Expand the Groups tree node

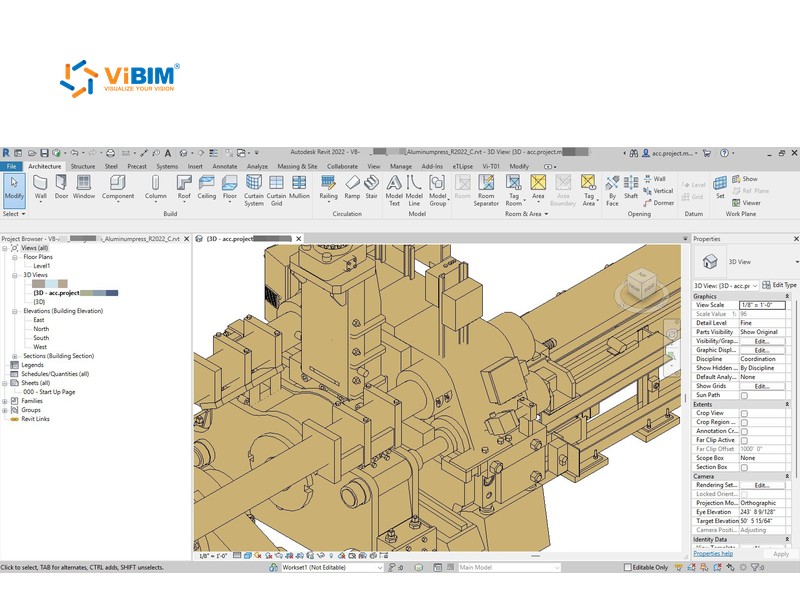click(x=5, y=410)
